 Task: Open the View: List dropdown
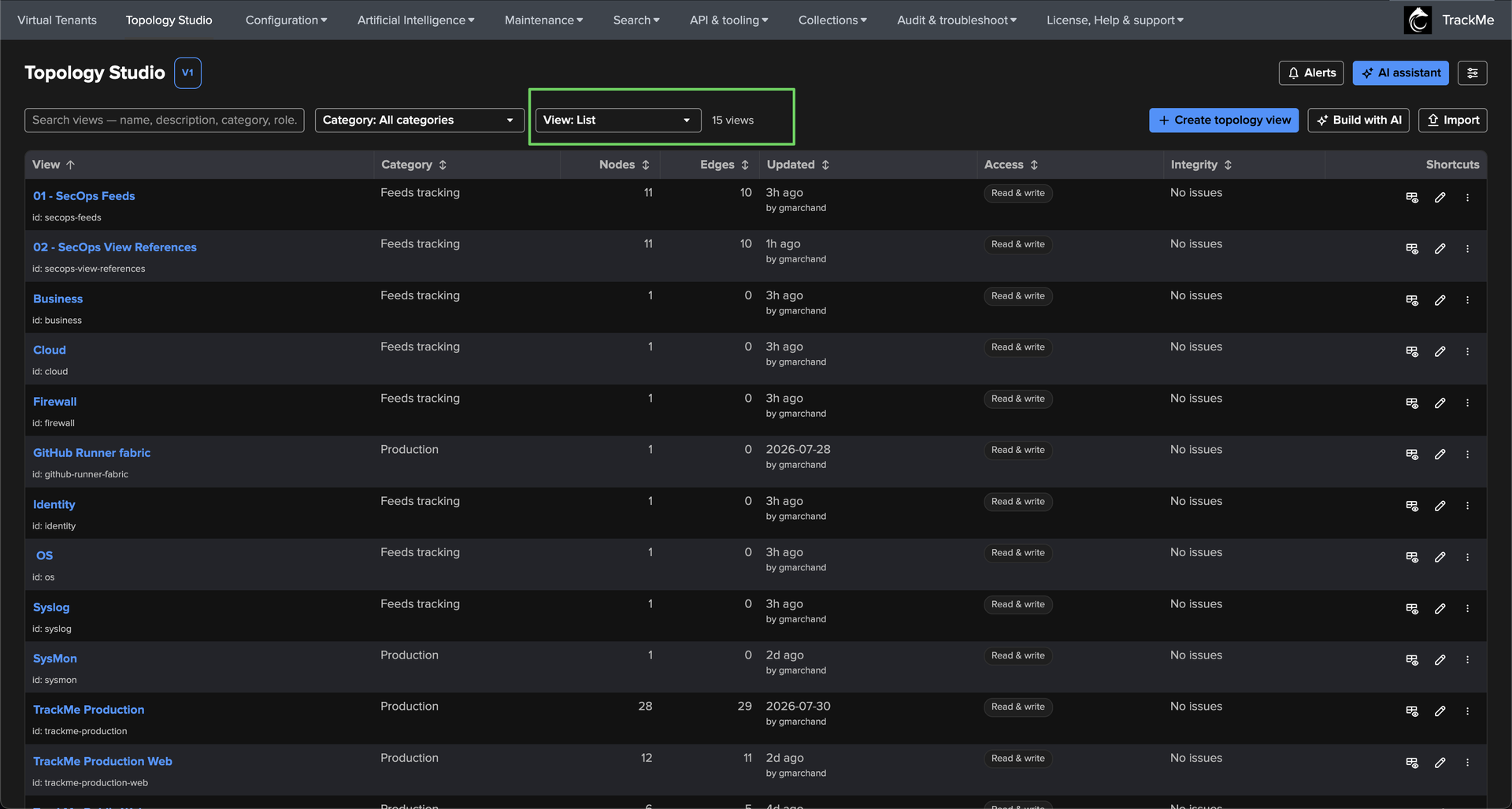coord(618,120)
